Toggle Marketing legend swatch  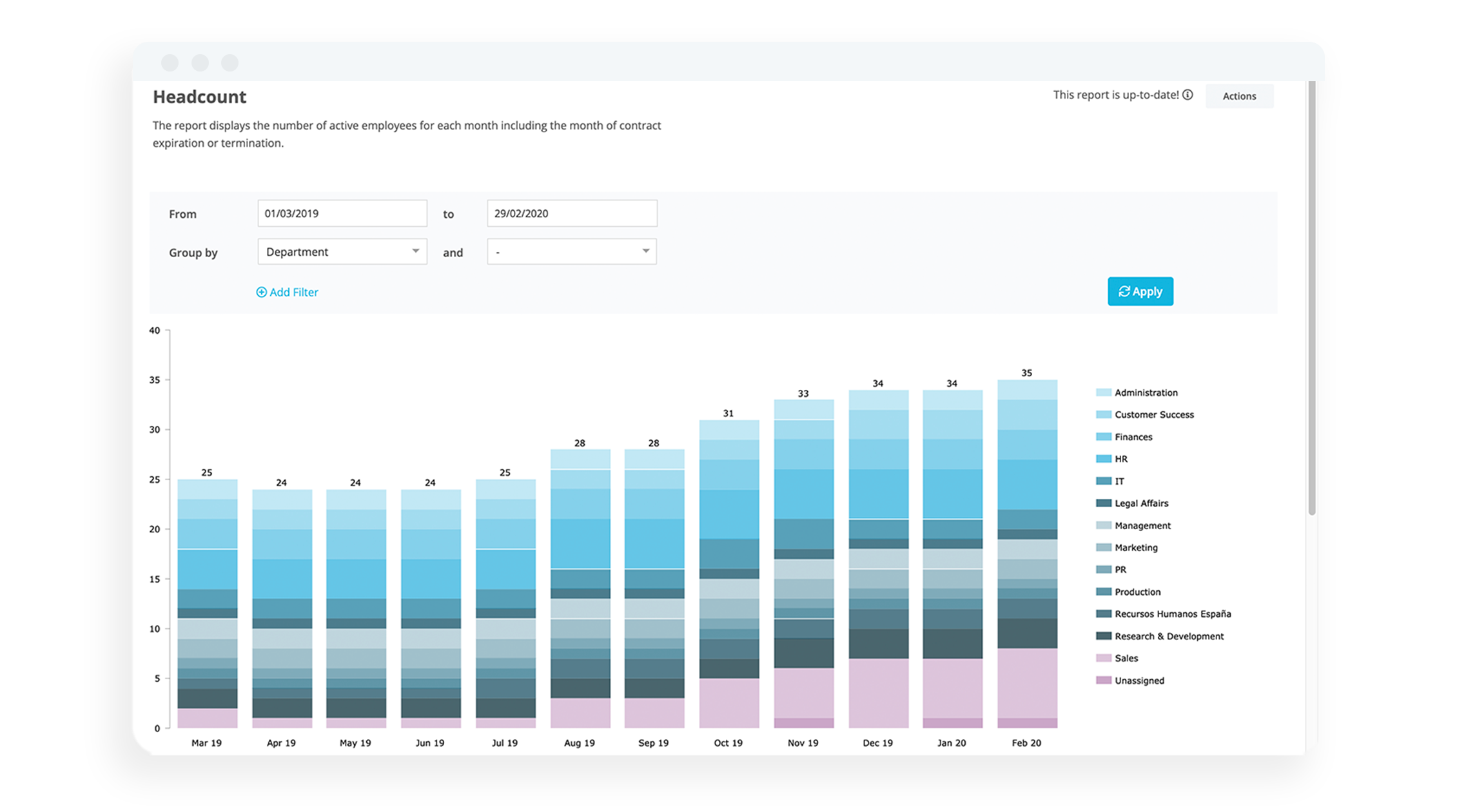[x=1103, y=548]
